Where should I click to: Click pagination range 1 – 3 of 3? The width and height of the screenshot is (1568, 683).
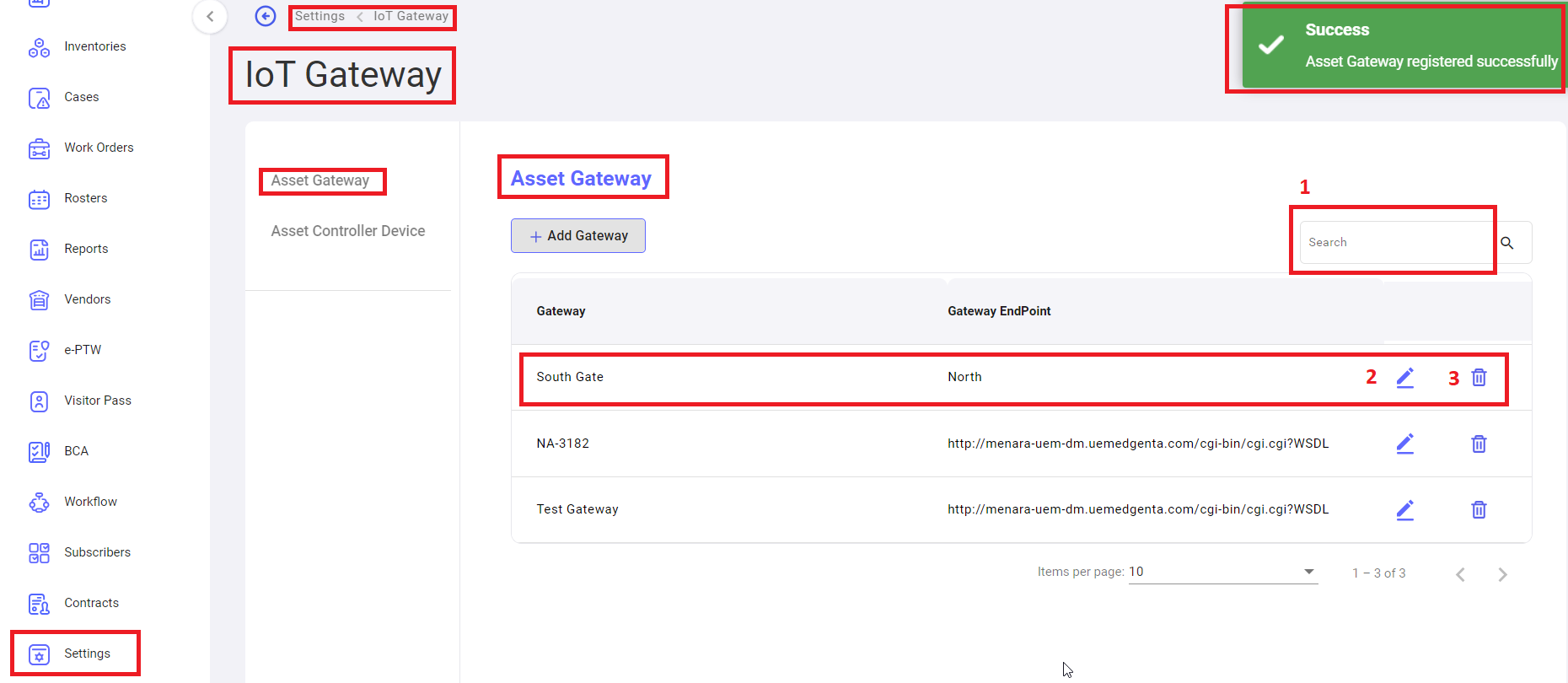pyautogui.click(x=1379, y=573)
